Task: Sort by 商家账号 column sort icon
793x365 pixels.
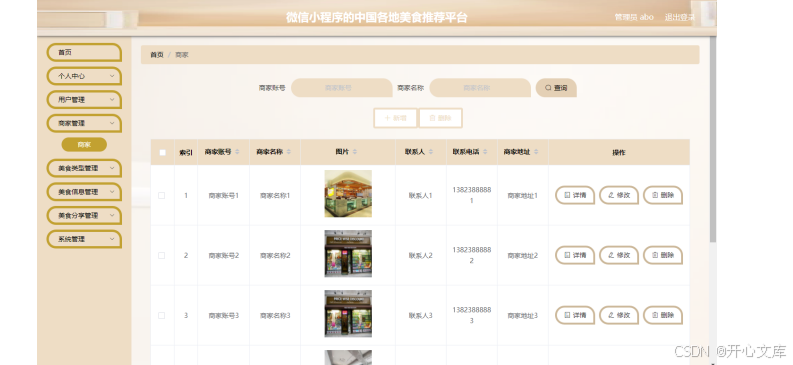Action: tap(237, 152)
